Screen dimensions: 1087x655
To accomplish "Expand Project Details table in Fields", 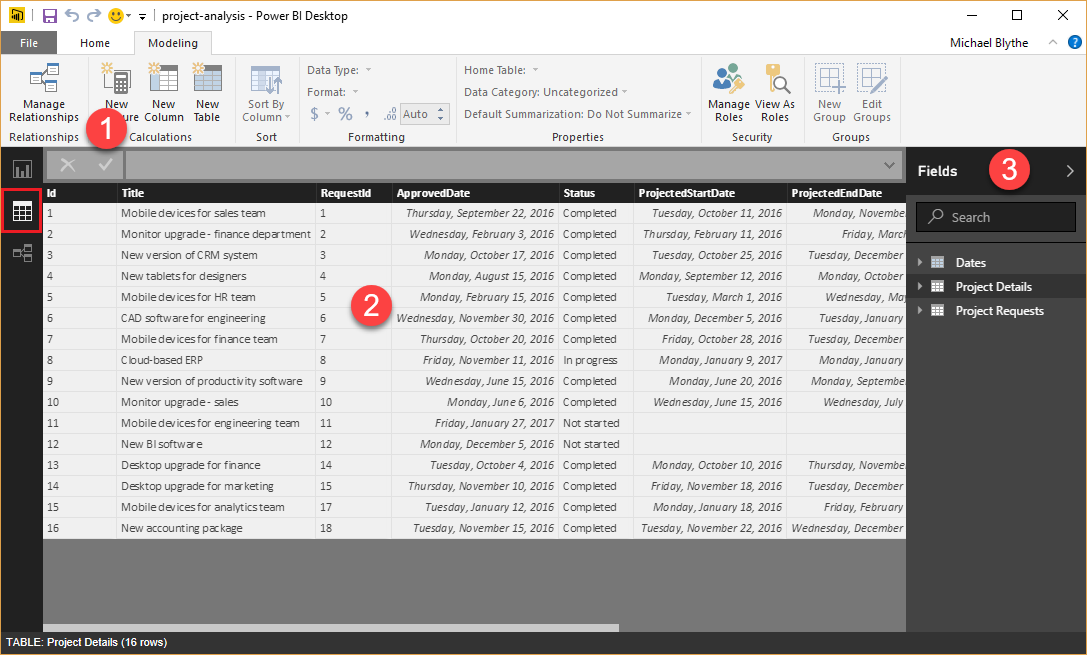I will (920, 287).
